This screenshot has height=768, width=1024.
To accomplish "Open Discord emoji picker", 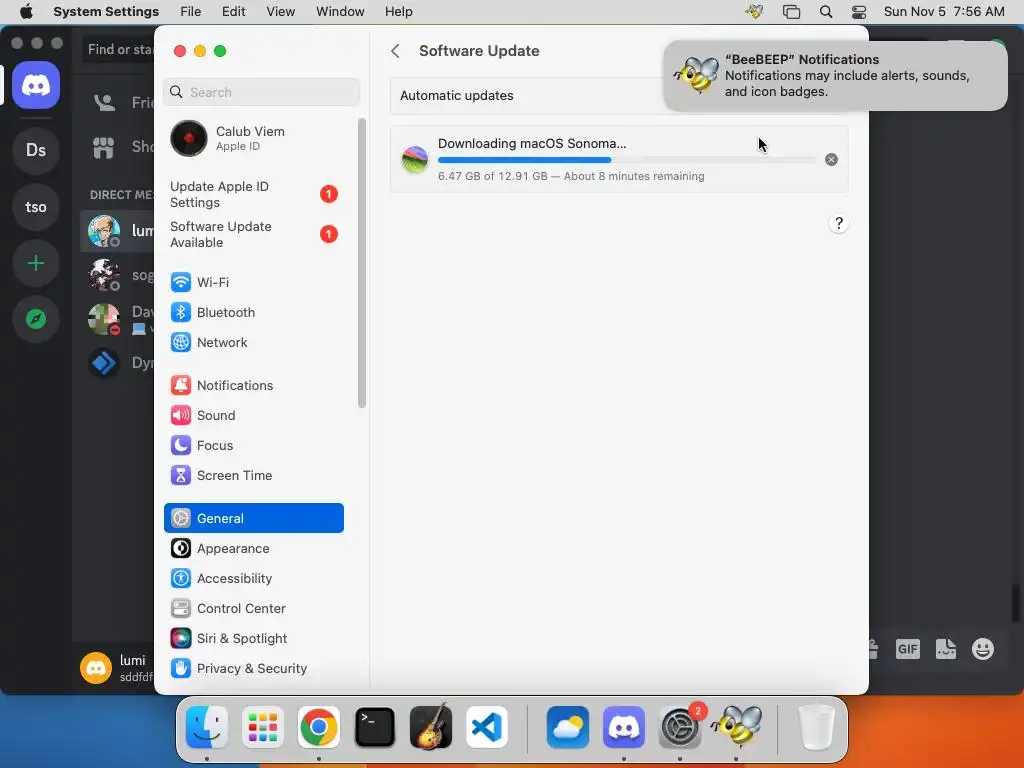I will [x=983, y=648].
